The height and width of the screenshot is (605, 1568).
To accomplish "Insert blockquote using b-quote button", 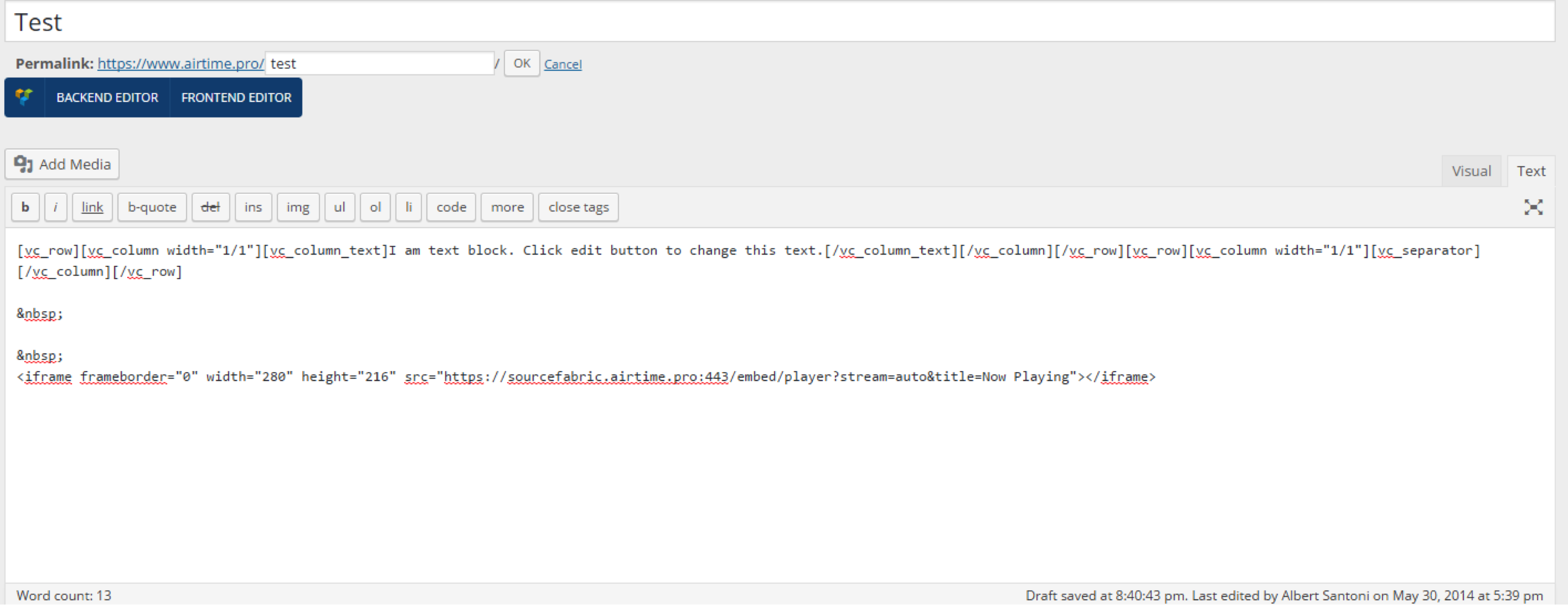I will tap(151, 207).
